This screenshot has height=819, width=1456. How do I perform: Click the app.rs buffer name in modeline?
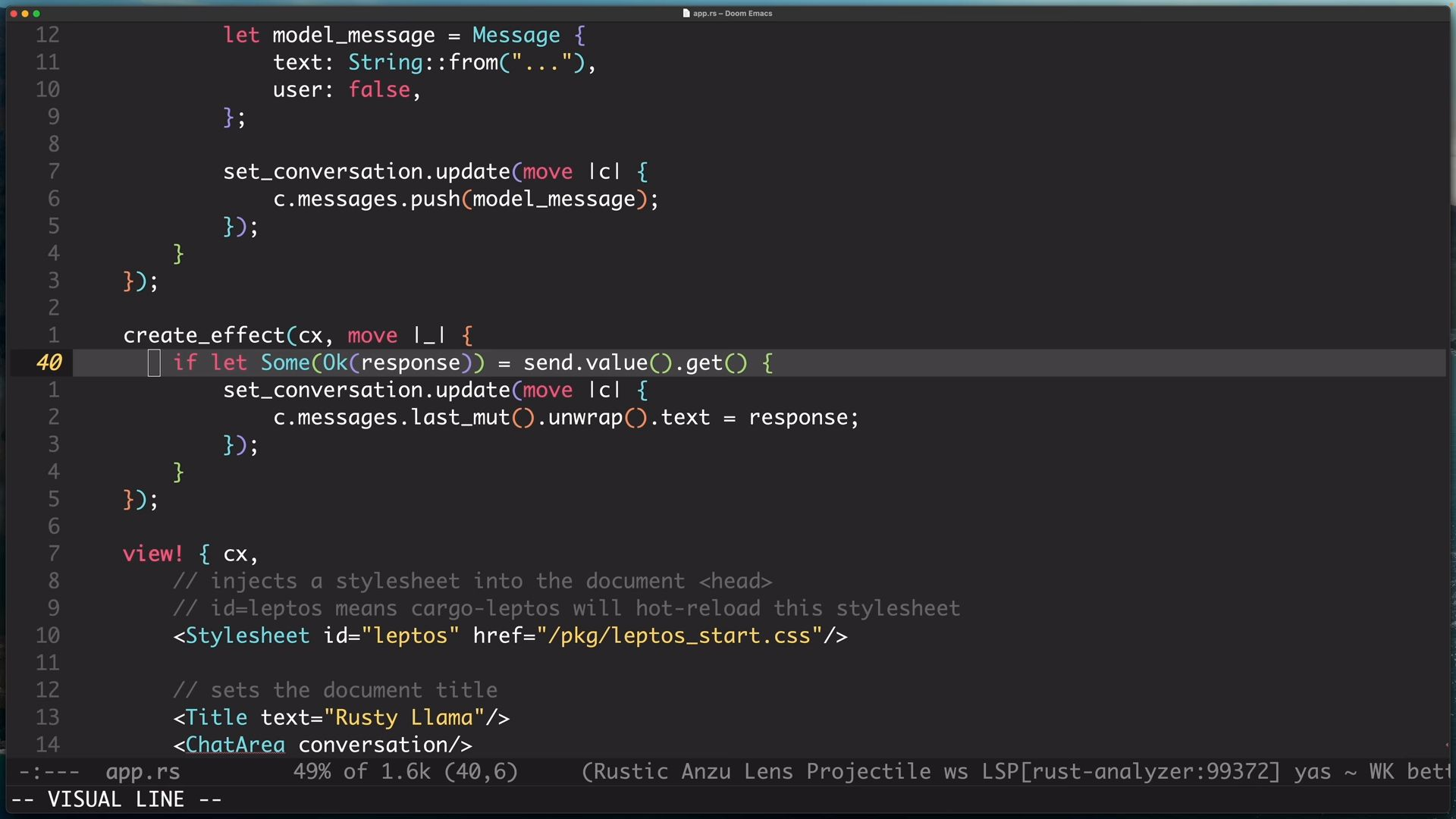point(143,772)
